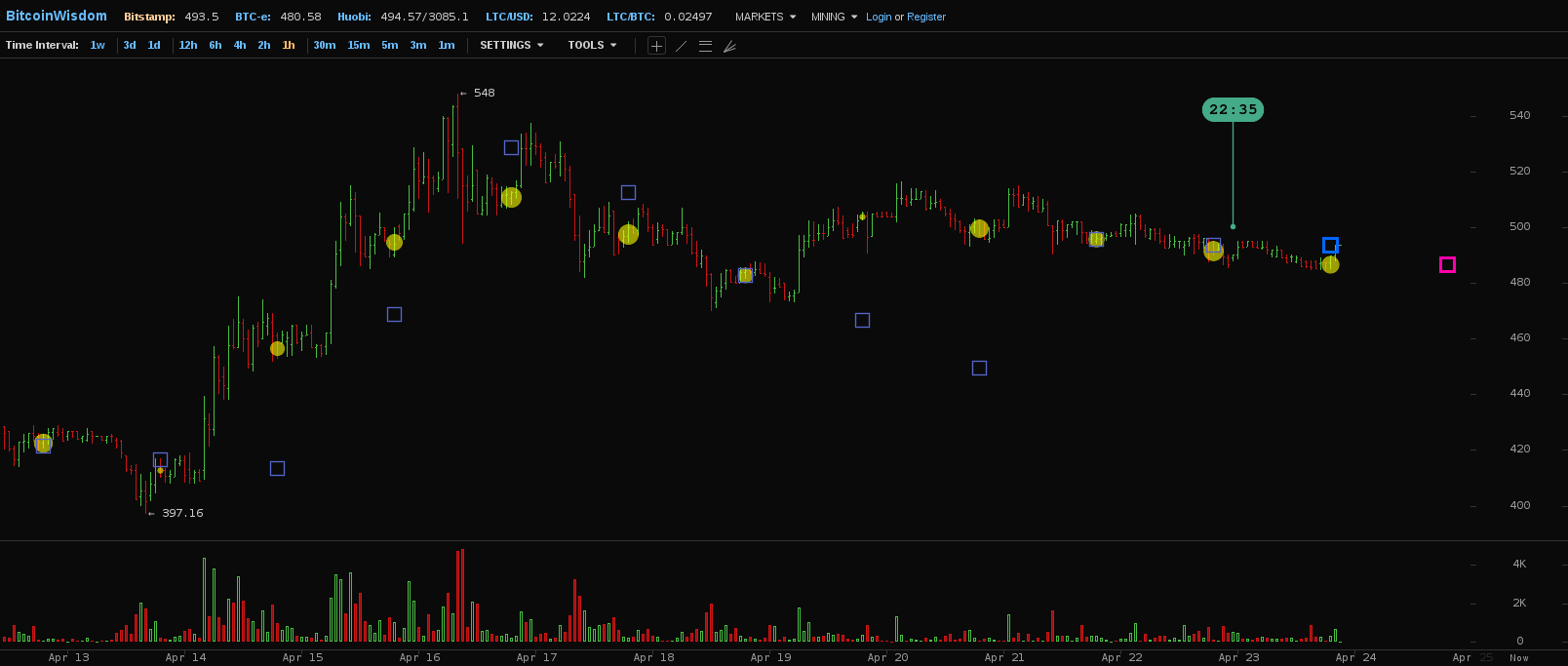Screen dimensions: 1568x666
Task: Open the MINING menu
Action: tap(834, 18)
